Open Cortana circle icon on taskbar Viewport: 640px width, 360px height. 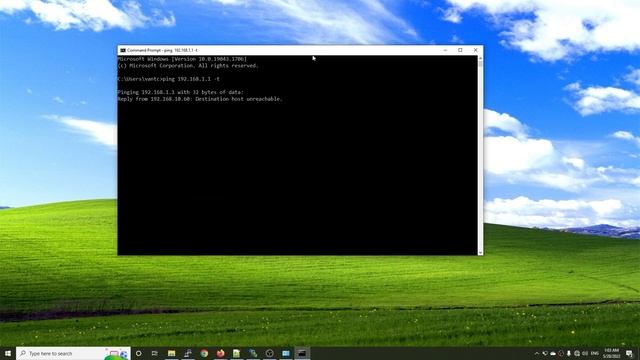coord(139,353)
